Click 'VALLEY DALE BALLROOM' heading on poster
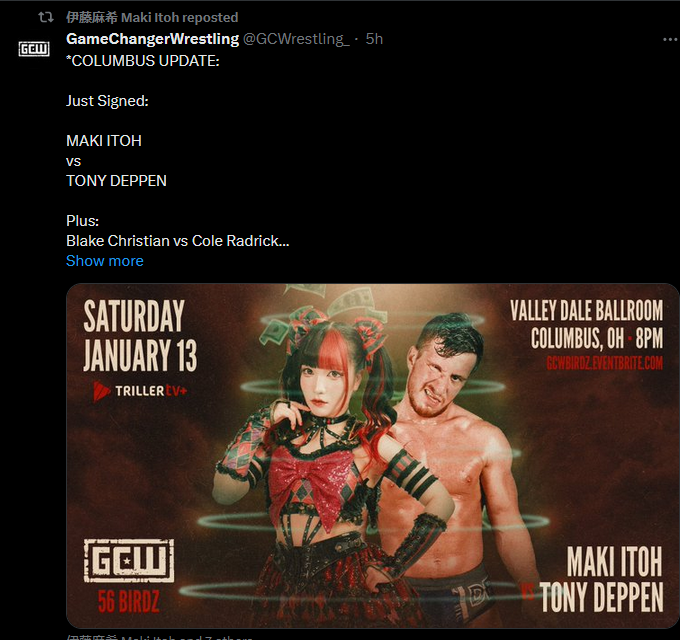 click(586, 310)
